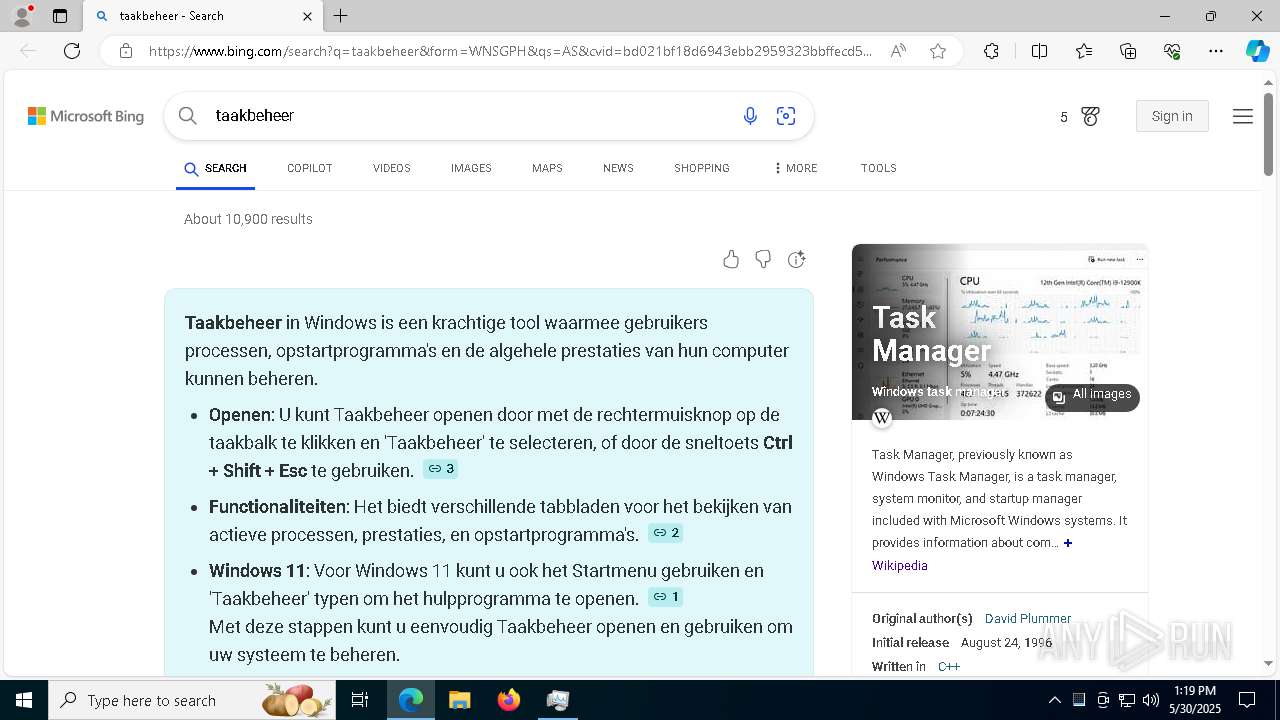Switch to the NEWS tab
1280x720 pixels.
click(618, 168)
